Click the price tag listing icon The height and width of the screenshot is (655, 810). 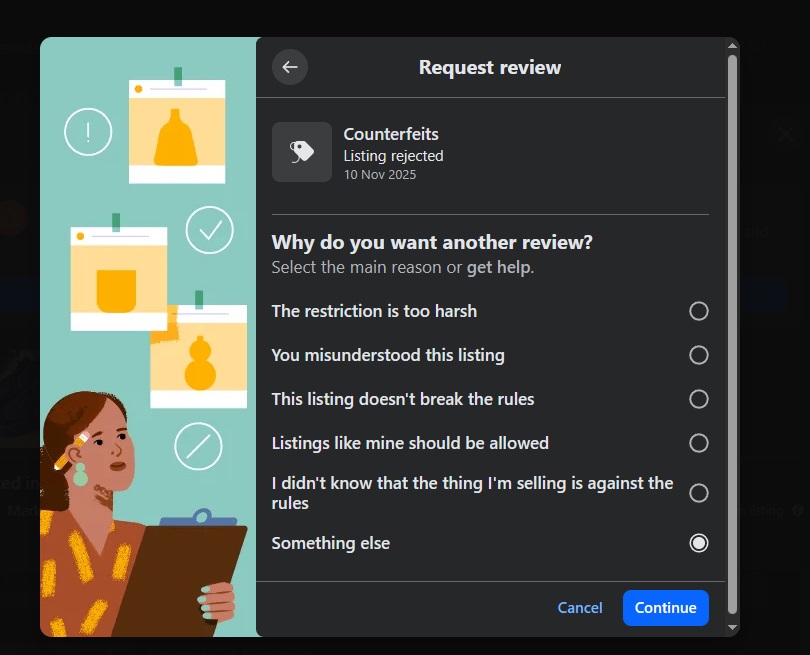[302, 152]
